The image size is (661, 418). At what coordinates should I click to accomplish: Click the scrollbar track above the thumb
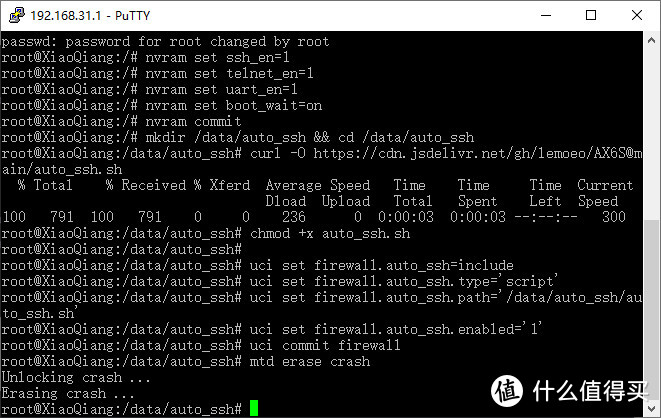point(651,134)
